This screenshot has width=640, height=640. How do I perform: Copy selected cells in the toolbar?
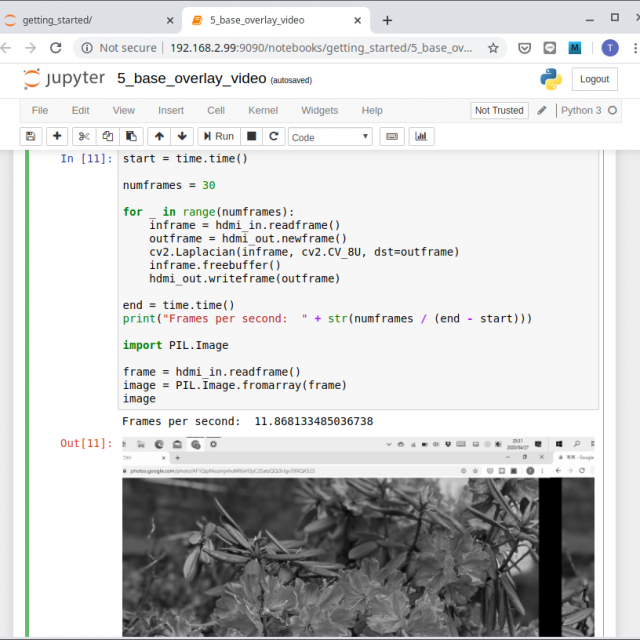[108, 136]
